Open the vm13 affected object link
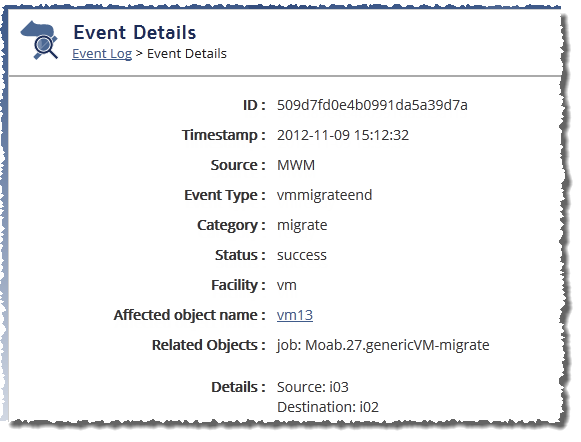581x442 pixels. click(x=295, y=315)
